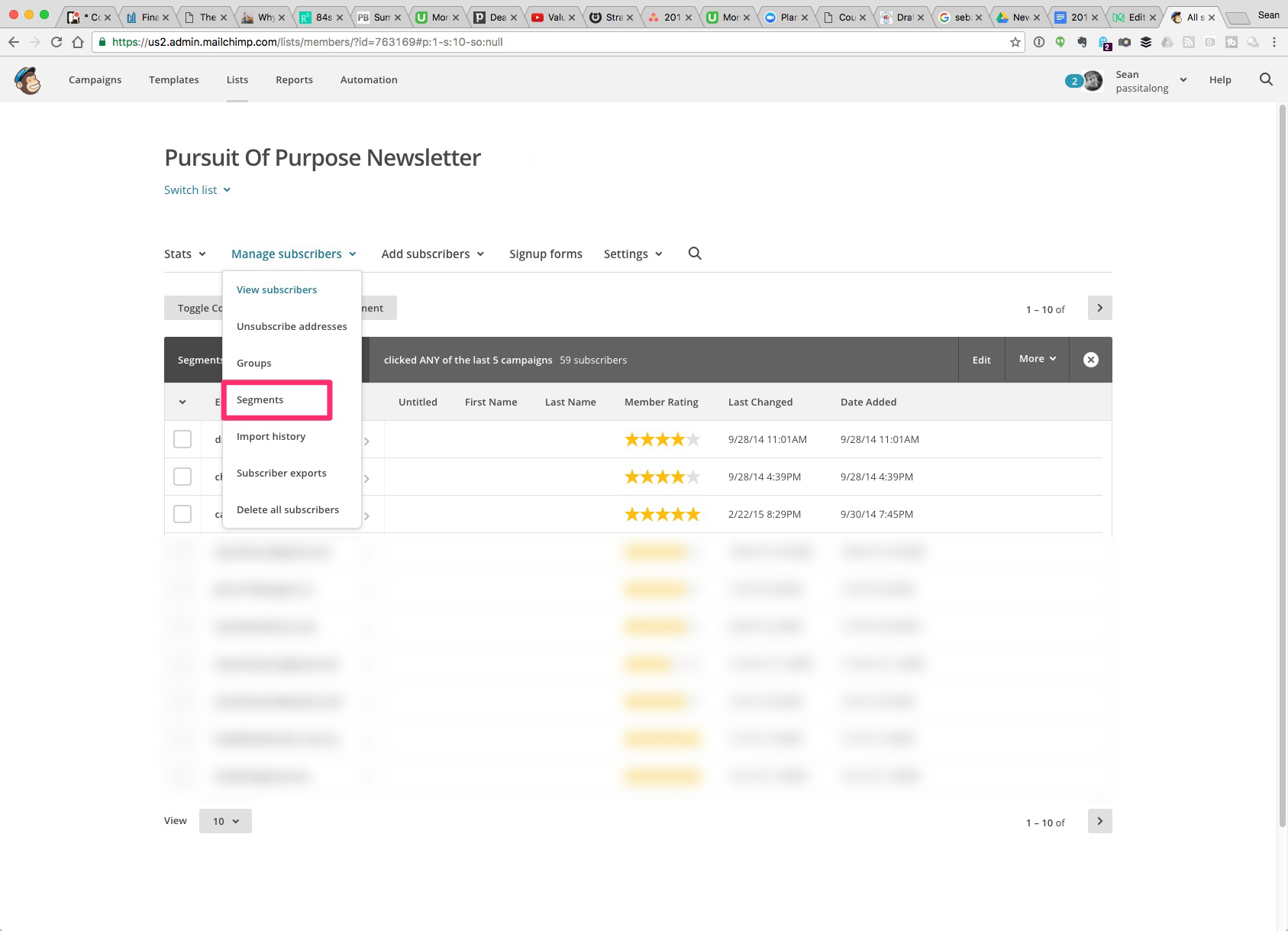This screenshot has height=931, width=1288.
Task: Go to next page using top arrow
Action: 1099,308
